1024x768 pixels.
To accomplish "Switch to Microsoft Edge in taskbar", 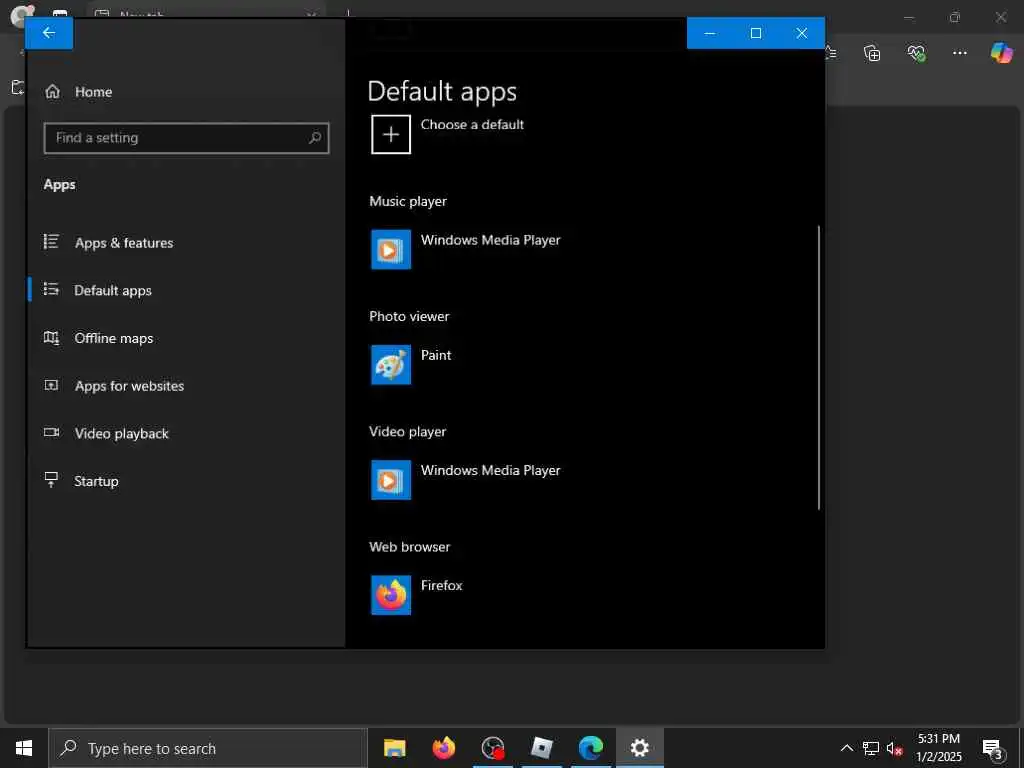I will 590,748.
